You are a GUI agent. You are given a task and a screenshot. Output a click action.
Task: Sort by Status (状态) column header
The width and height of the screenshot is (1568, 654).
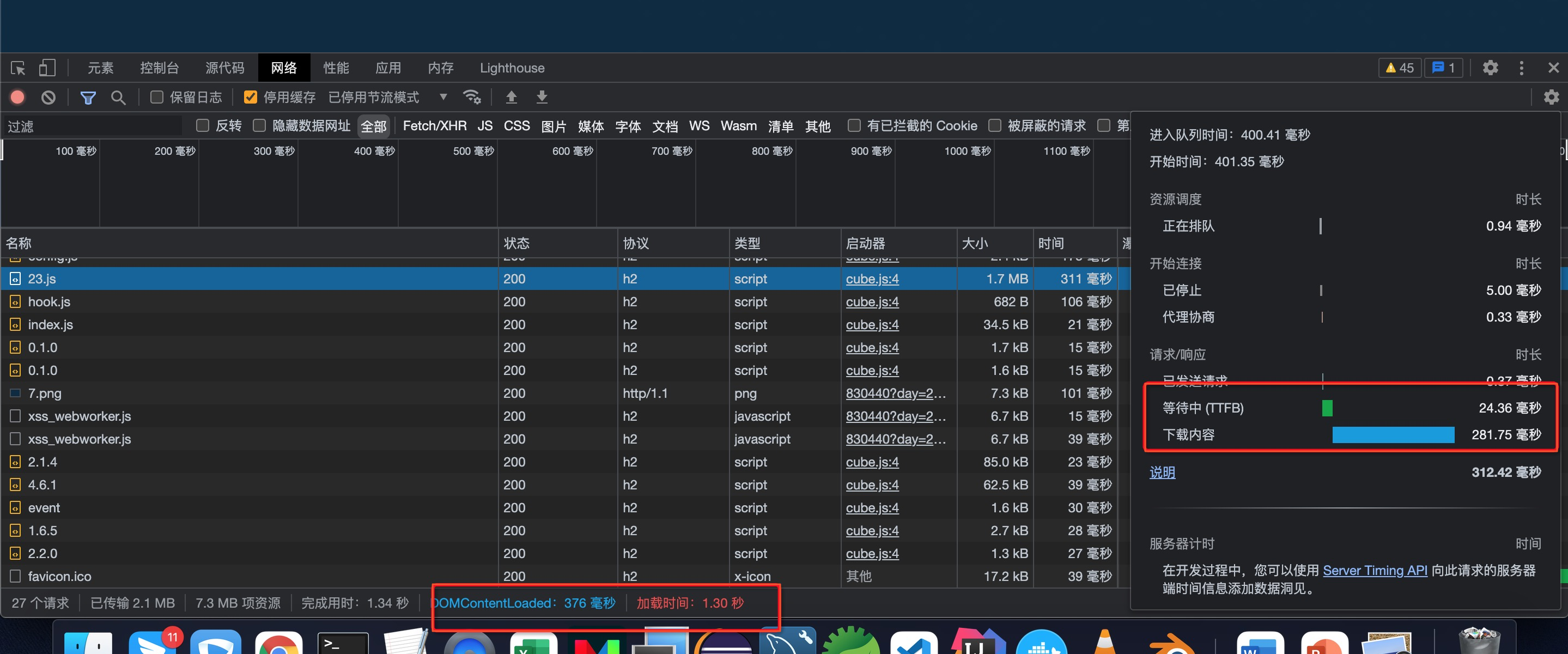[x=557, y=243]
